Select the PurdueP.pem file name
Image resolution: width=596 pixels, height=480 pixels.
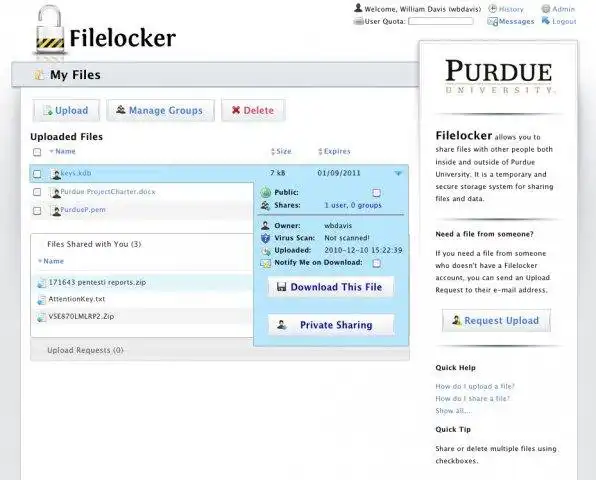click(x=83, y=210)
